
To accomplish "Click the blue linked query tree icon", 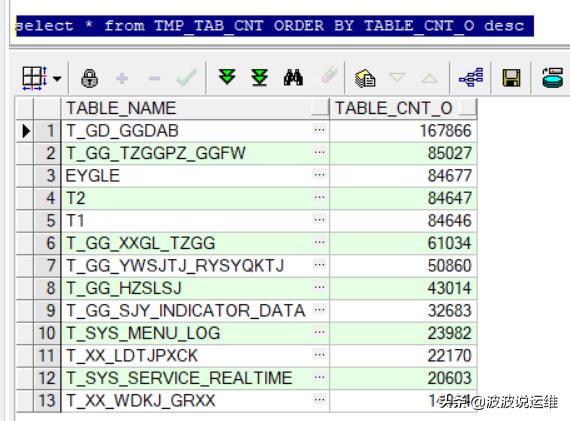I will point(471,77).
